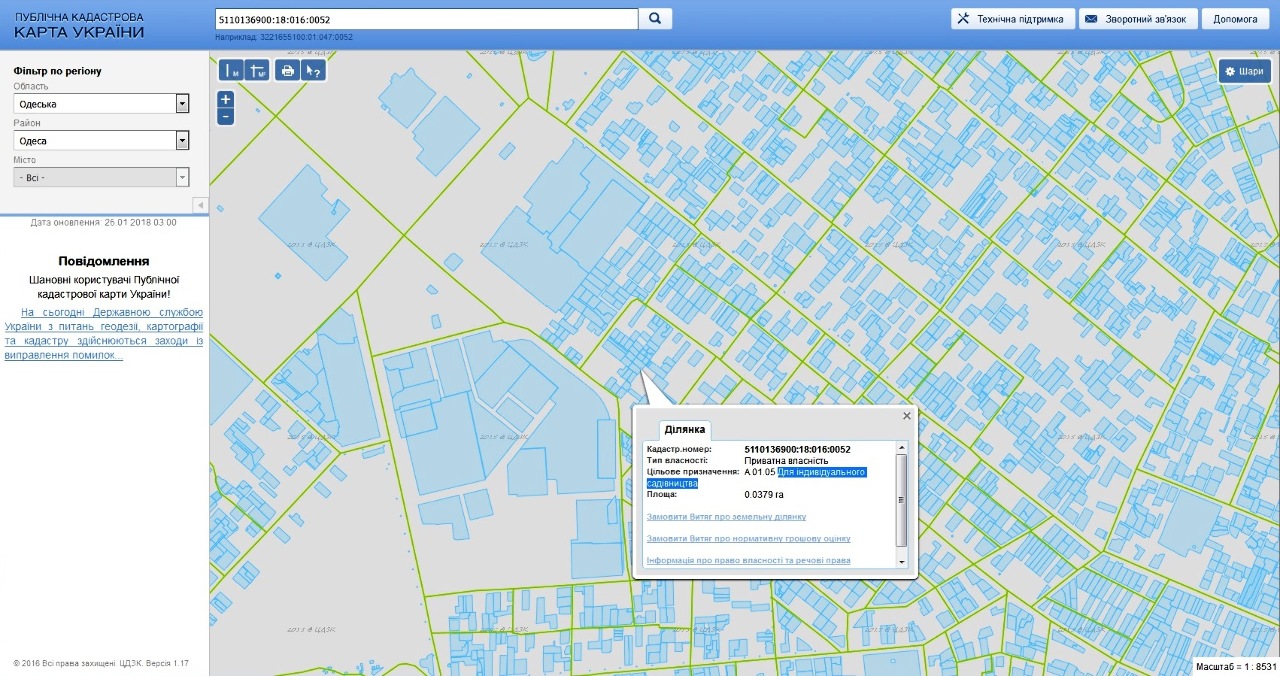Click the Дата оновлення timestamp
This screenshot has width=1280, height=676.
(x=104, y=222)
